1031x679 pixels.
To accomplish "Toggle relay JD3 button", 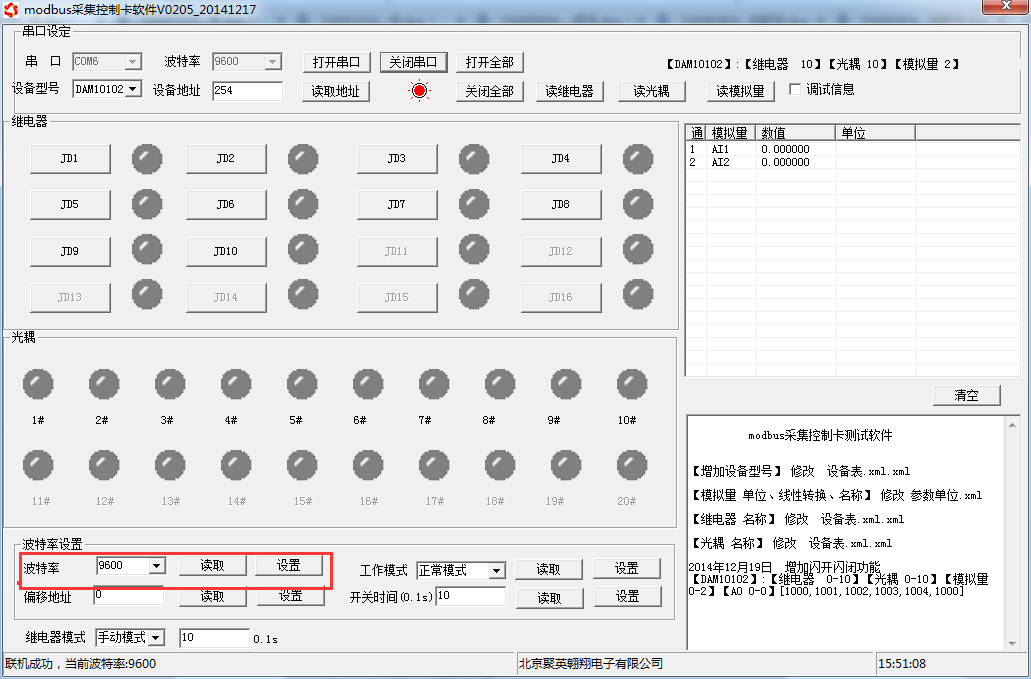I will click(396, 158).
